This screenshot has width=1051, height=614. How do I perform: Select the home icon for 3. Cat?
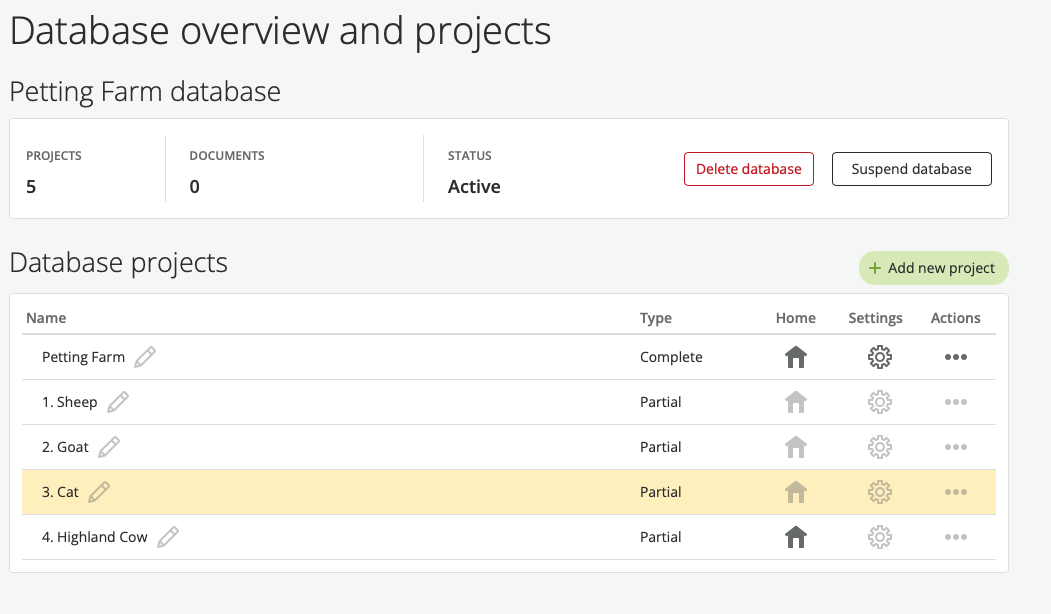796,492
